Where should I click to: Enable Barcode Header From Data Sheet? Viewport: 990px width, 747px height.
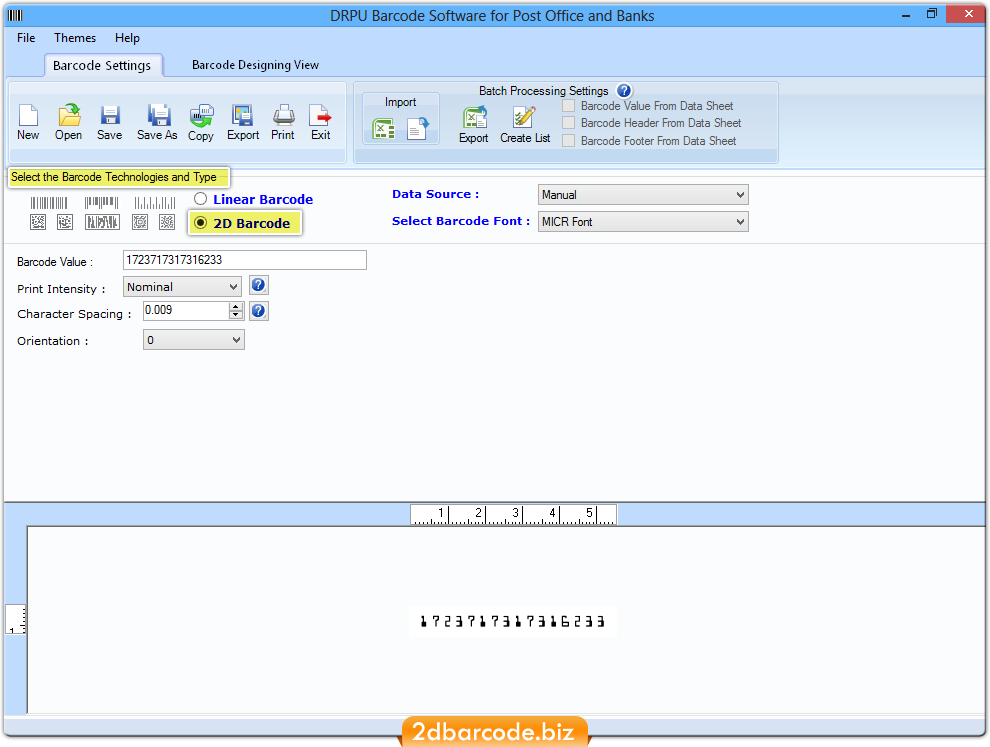569,123
